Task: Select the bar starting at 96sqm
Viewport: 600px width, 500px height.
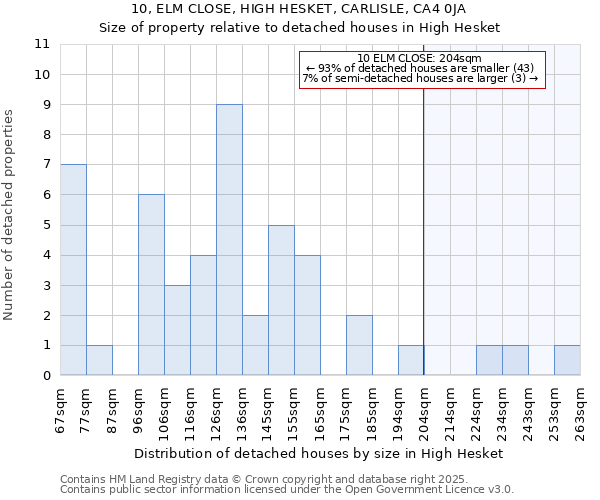Action: click(x=151, y=285)
